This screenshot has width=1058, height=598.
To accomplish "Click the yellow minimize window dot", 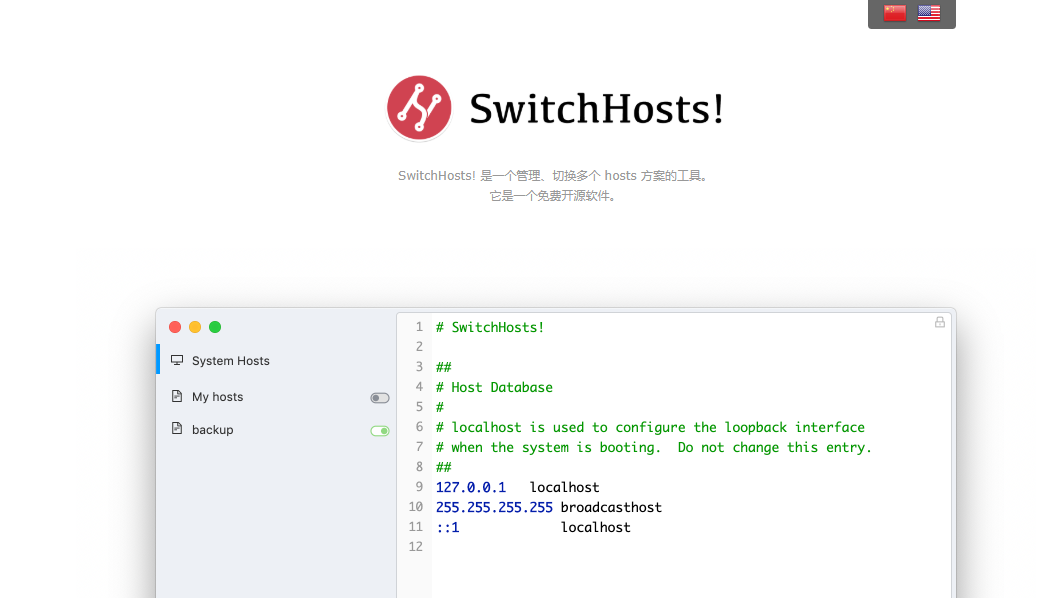I will [195, 327].
